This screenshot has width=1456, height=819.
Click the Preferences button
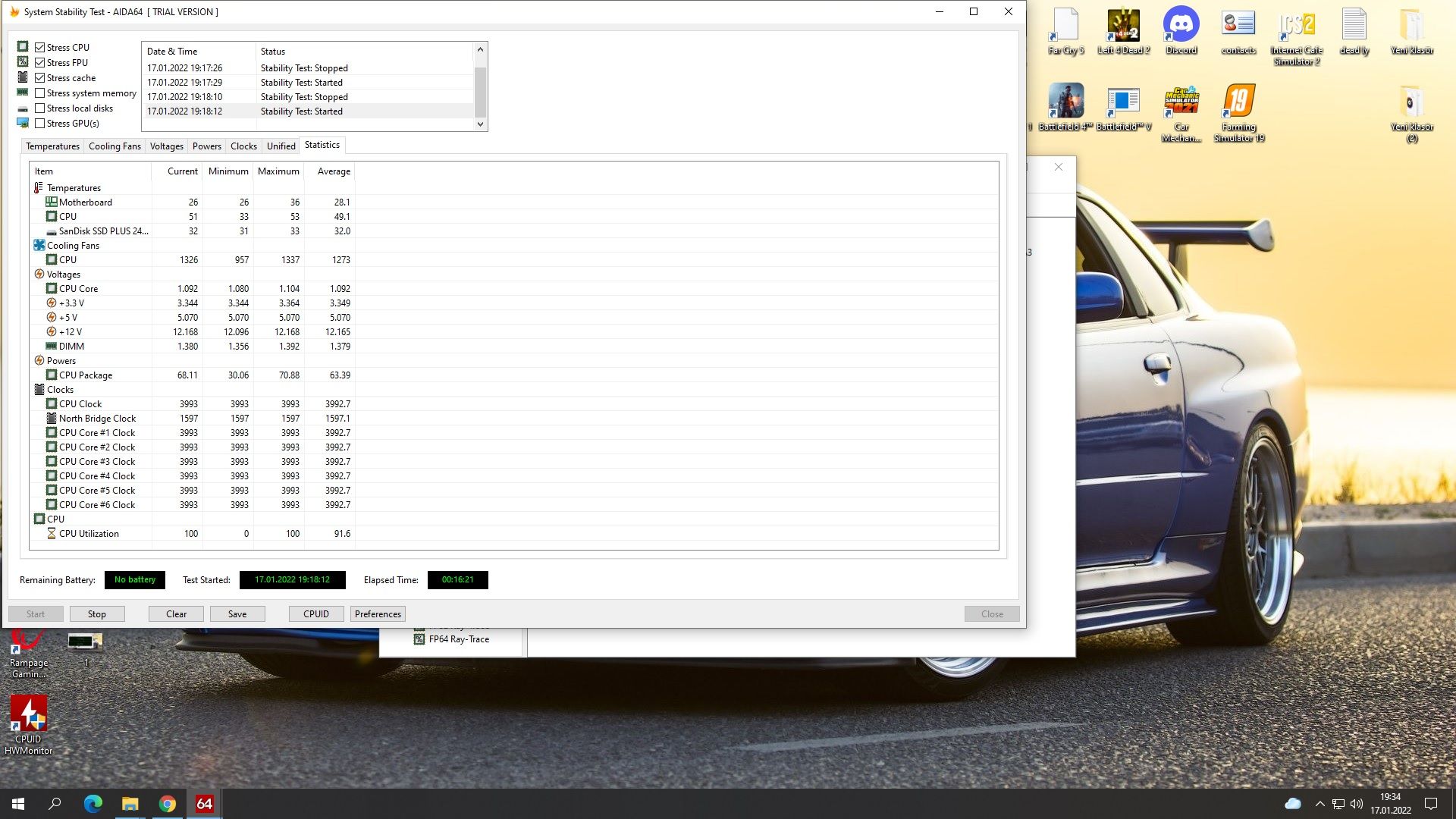click(378, 614)
